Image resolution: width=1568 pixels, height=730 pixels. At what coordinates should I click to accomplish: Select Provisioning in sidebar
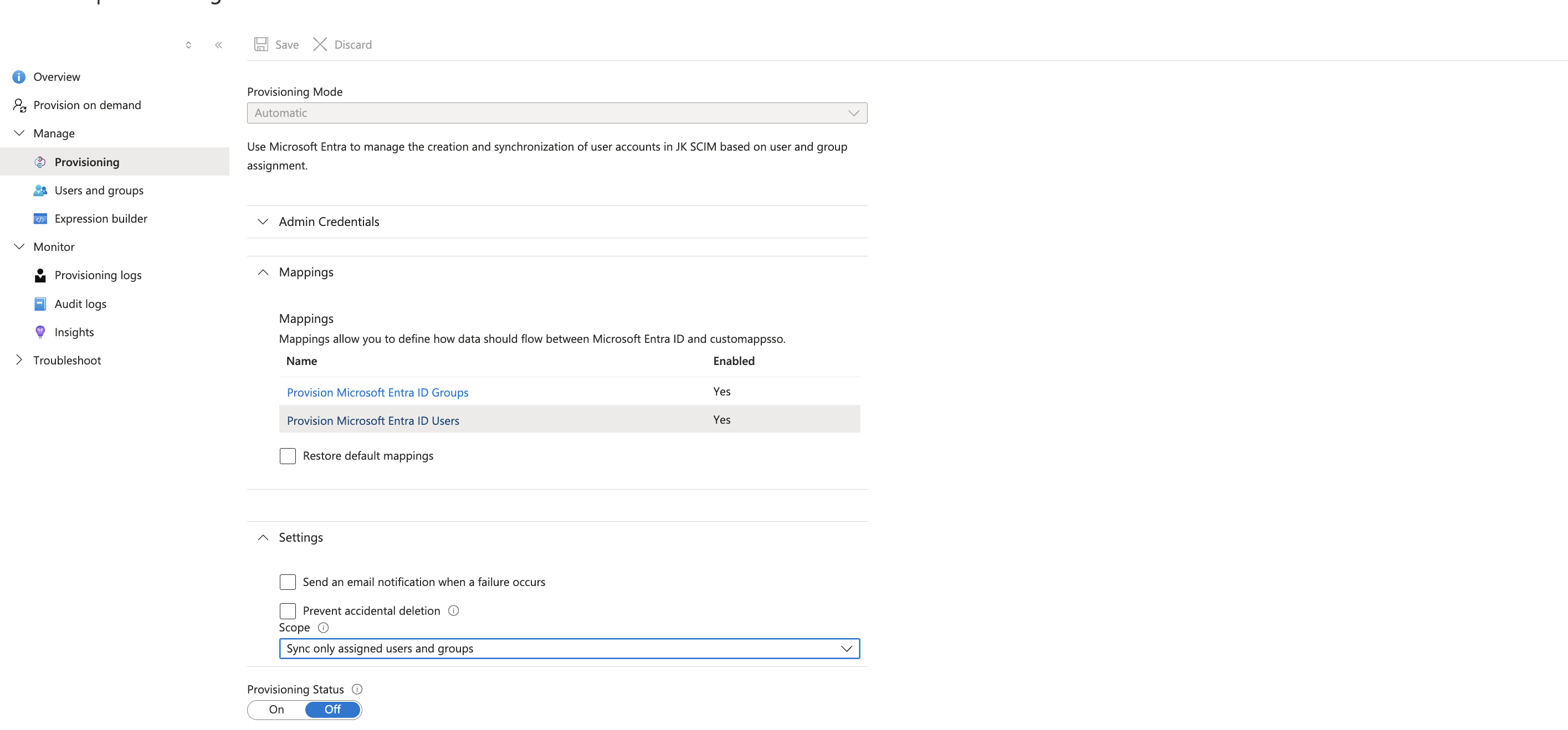pyautogui.click(x=115, y=162)
